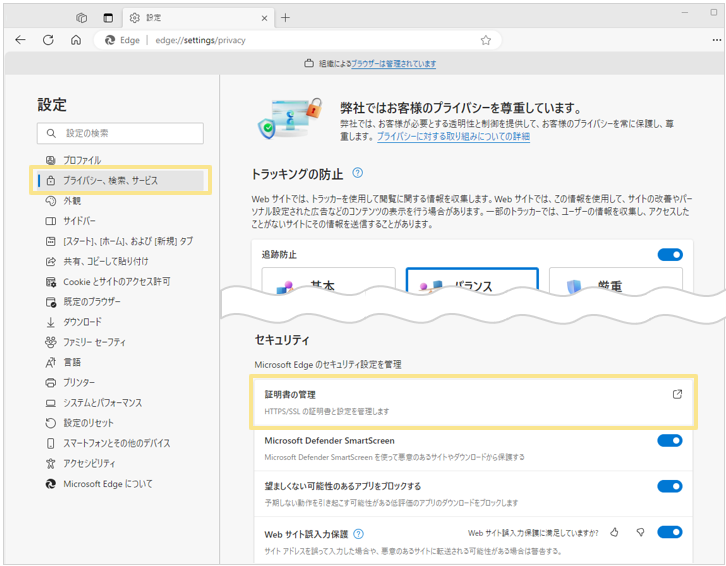Viewport: 726px width, 566px height.
Task: Click external link icon for 証明書の管理
Action: pyautogui.click(x=677, y=394)
